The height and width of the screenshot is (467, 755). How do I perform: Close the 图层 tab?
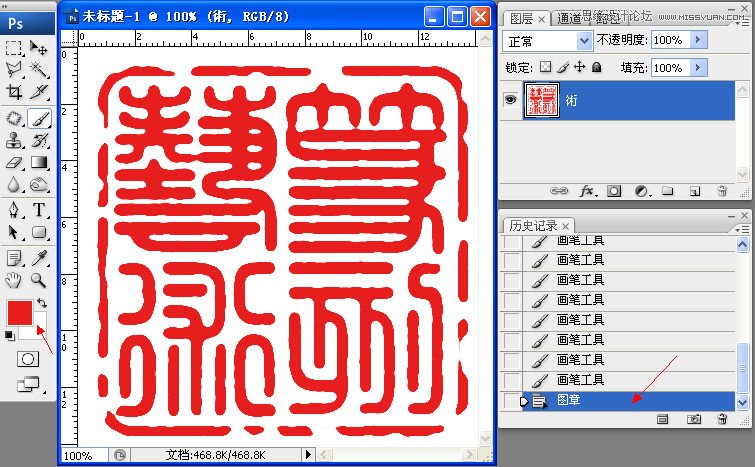tap(541, 19)
